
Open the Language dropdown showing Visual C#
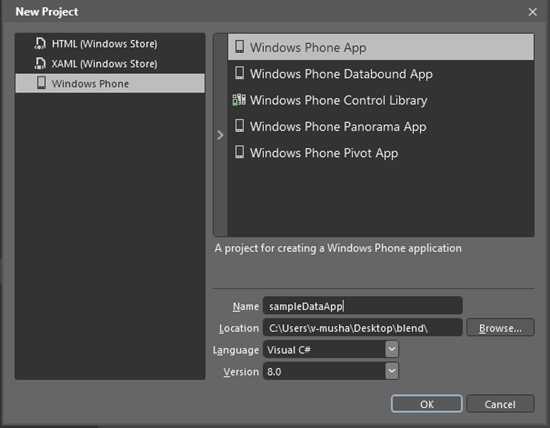pyautogui.click(x=331, y=350)
